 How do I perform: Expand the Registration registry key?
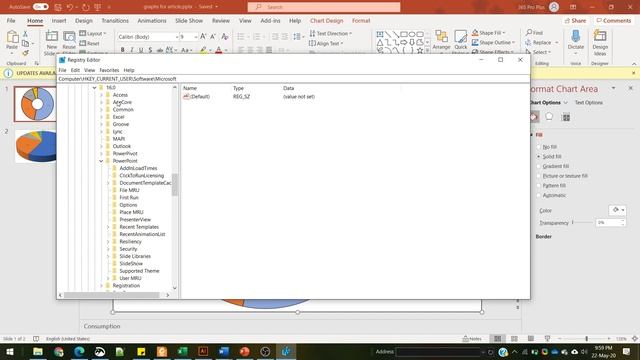click(x=101, y=285)
